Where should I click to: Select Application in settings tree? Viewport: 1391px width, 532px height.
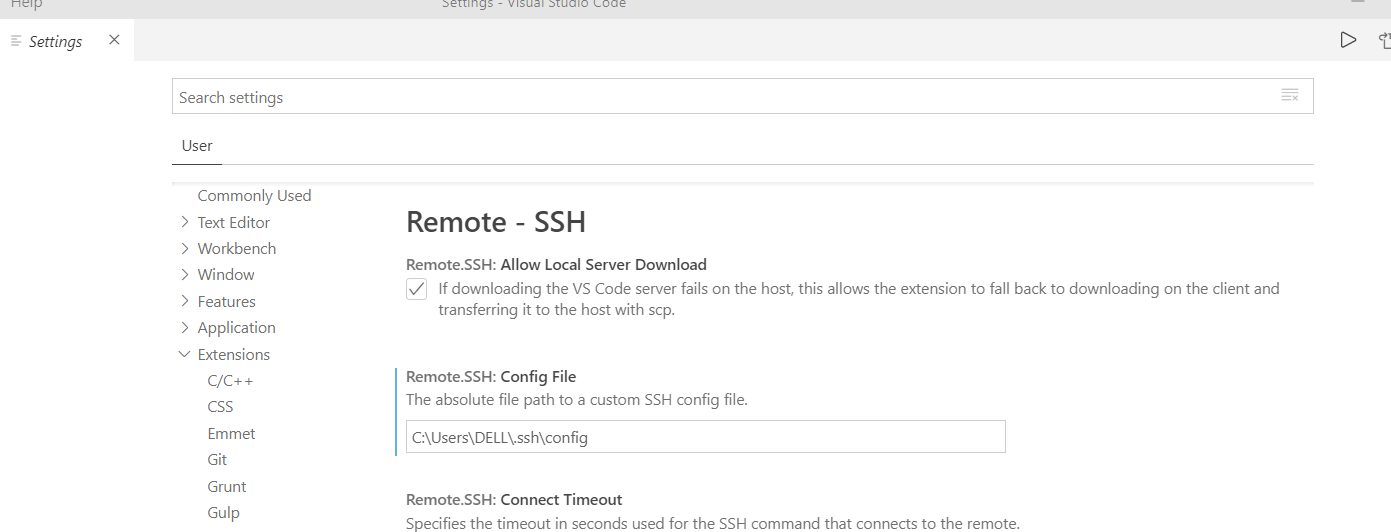(x=237, y=327)
